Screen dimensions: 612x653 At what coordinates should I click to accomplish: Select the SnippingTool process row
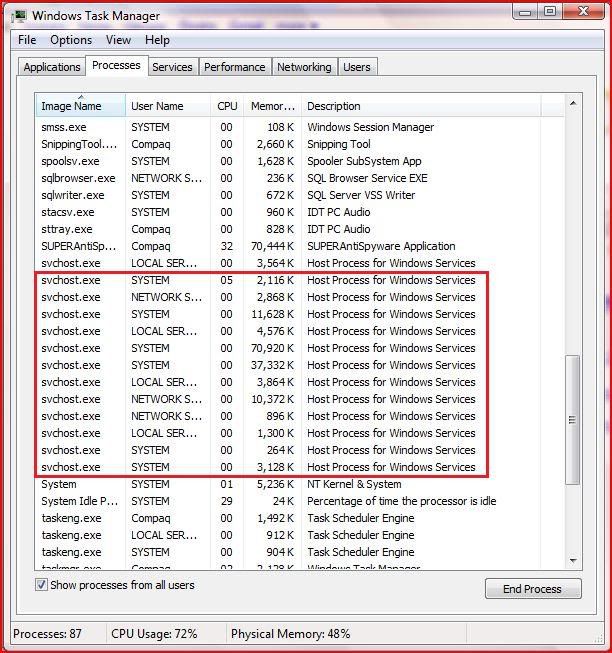coord(300,144)
